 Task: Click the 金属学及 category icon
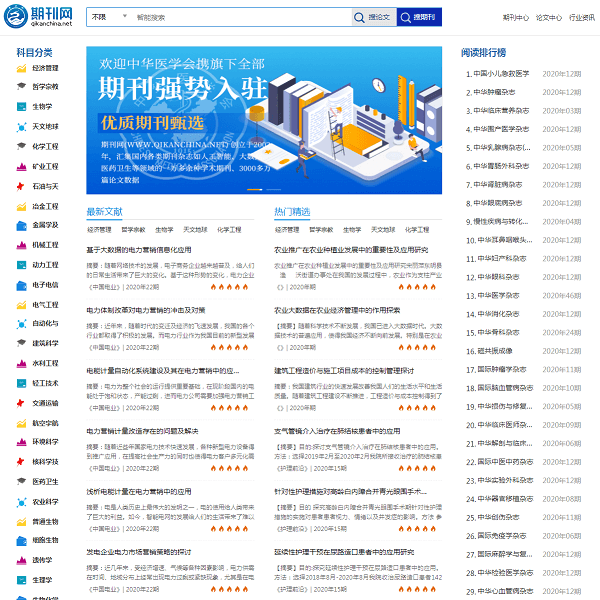pyautogui.click(x=21, y=225)
